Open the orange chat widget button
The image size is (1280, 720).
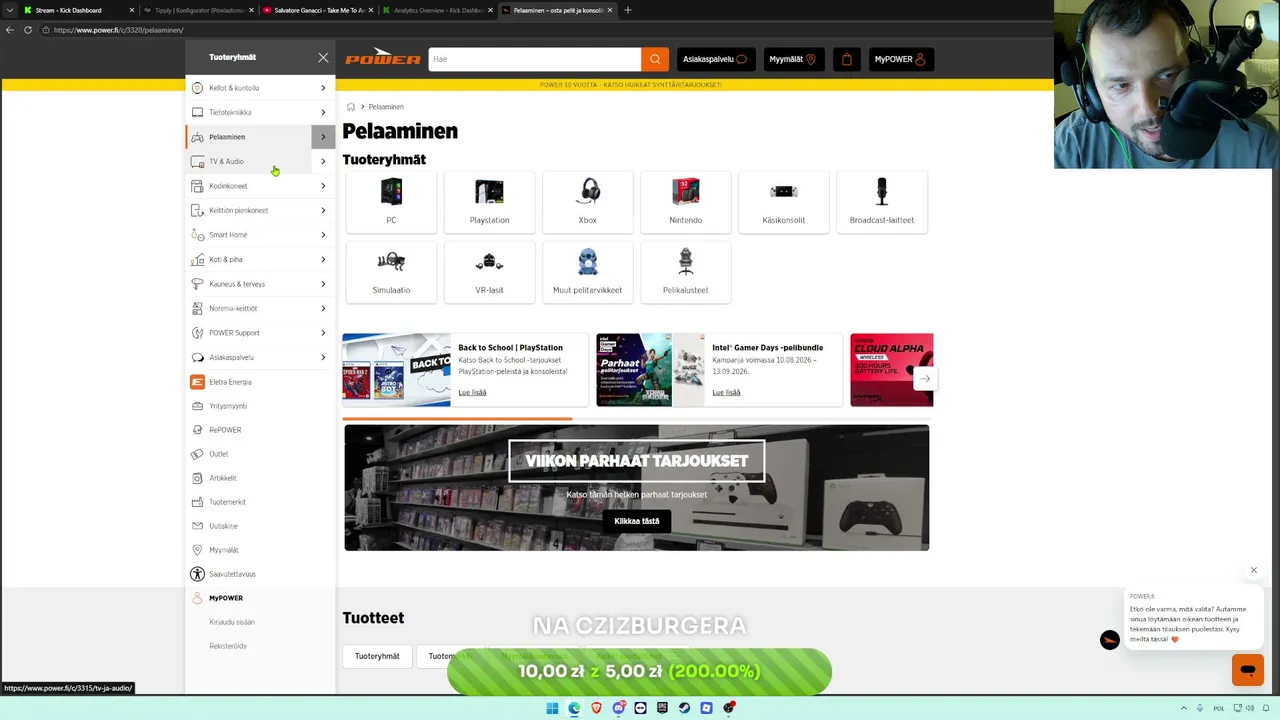(1247, 669)
